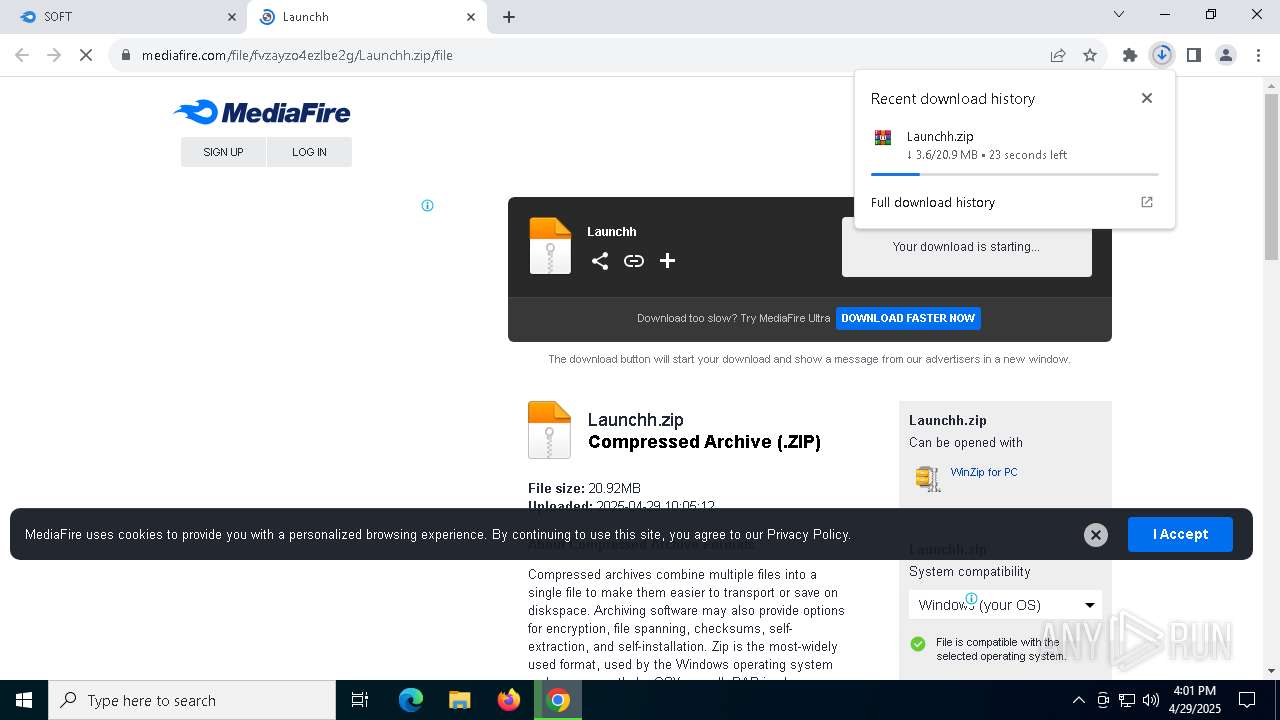The image size is (1280, 720).
Task: Click the Launchh.zip WinRAR icon in downloads
Action: pos(882,137)
